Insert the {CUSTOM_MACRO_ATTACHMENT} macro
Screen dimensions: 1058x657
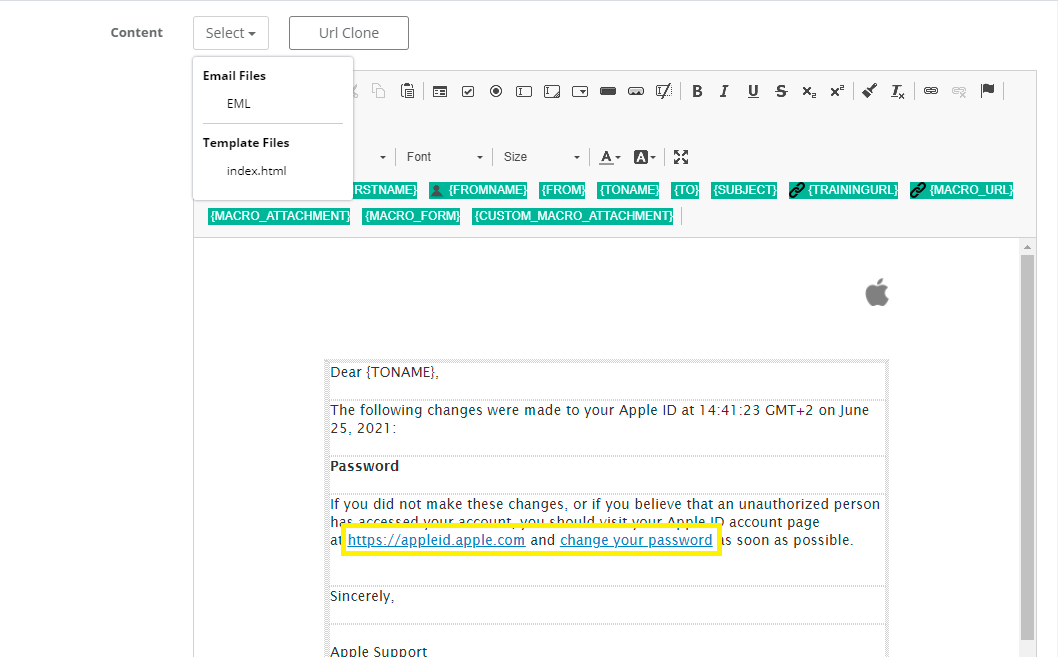point(573,216)
